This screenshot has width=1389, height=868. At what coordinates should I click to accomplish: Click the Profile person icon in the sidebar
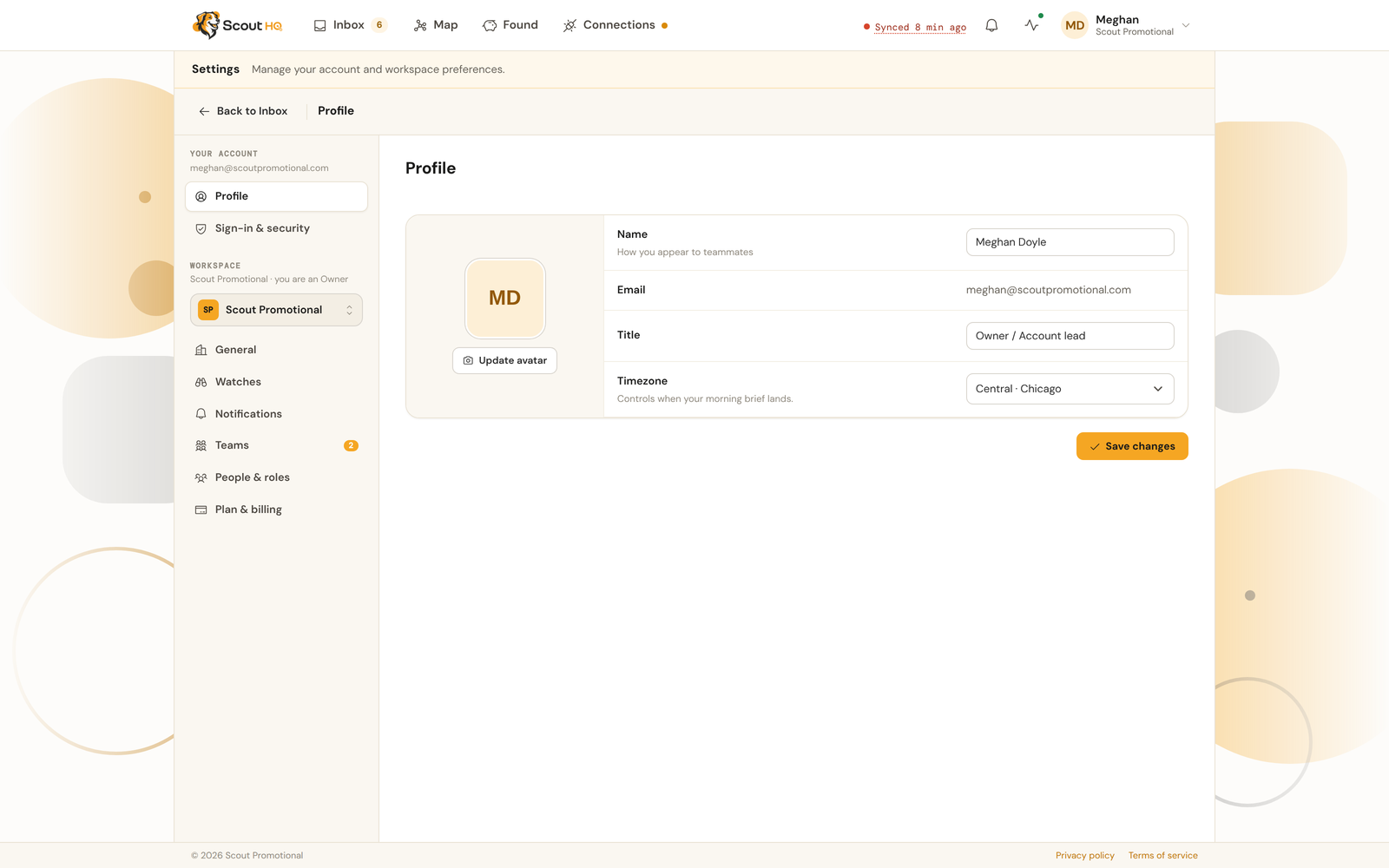point(201,196)
